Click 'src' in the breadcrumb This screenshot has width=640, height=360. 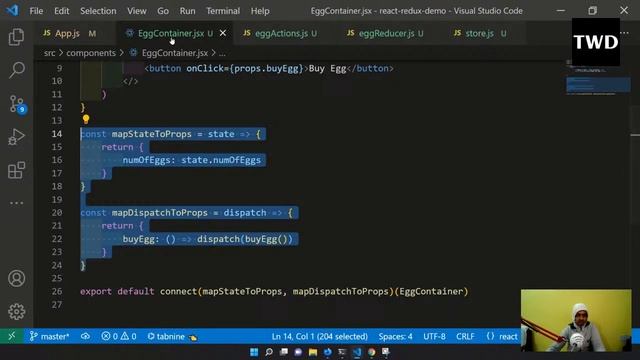pyautogui.click(x=49, y=53)
